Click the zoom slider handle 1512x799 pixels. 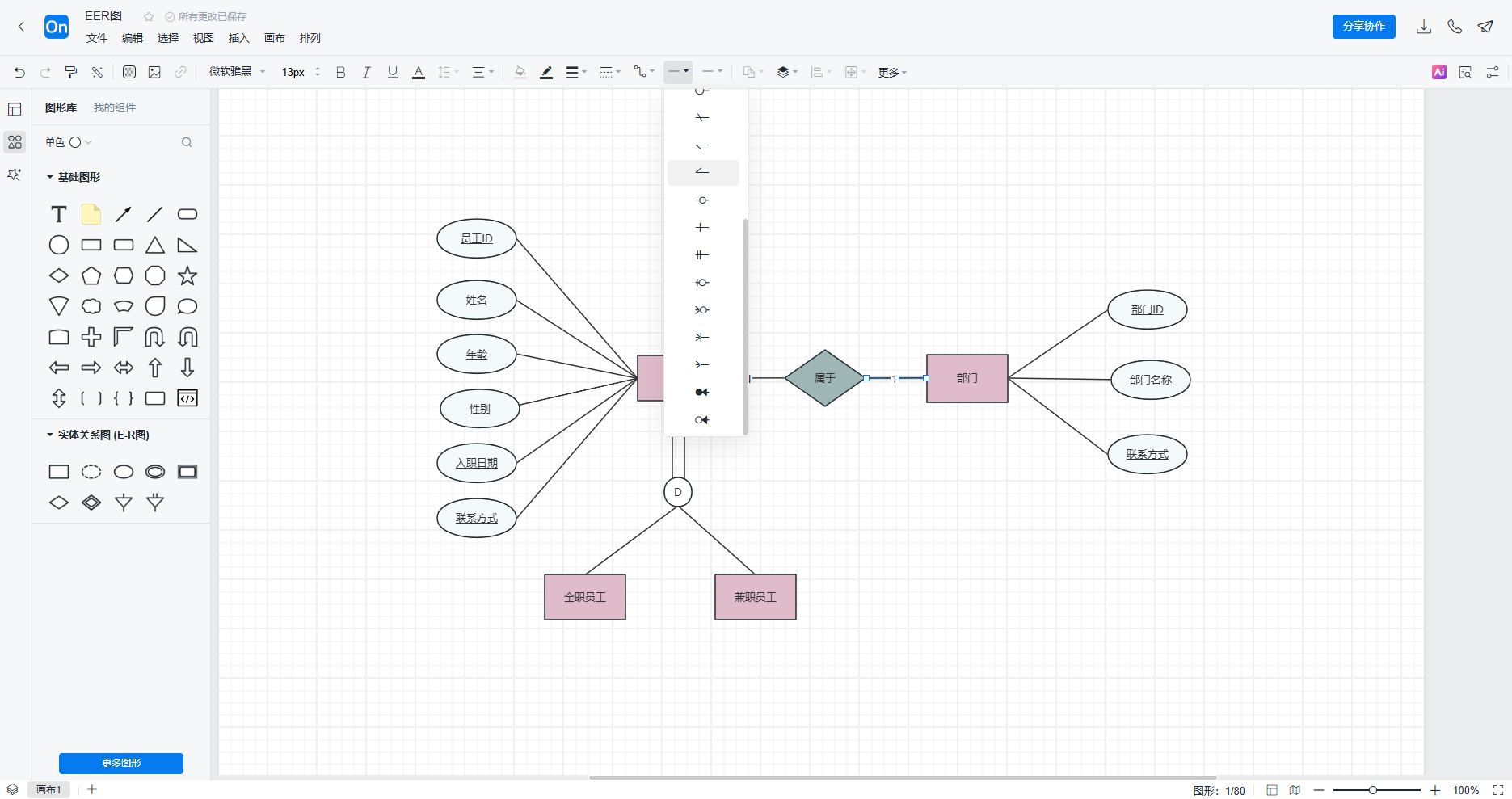(1372, 790)
